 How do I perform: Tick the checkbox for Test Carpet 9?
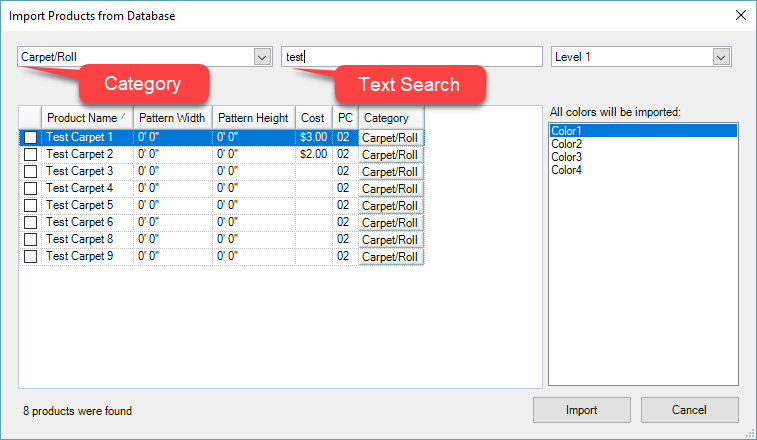point(30,256)
